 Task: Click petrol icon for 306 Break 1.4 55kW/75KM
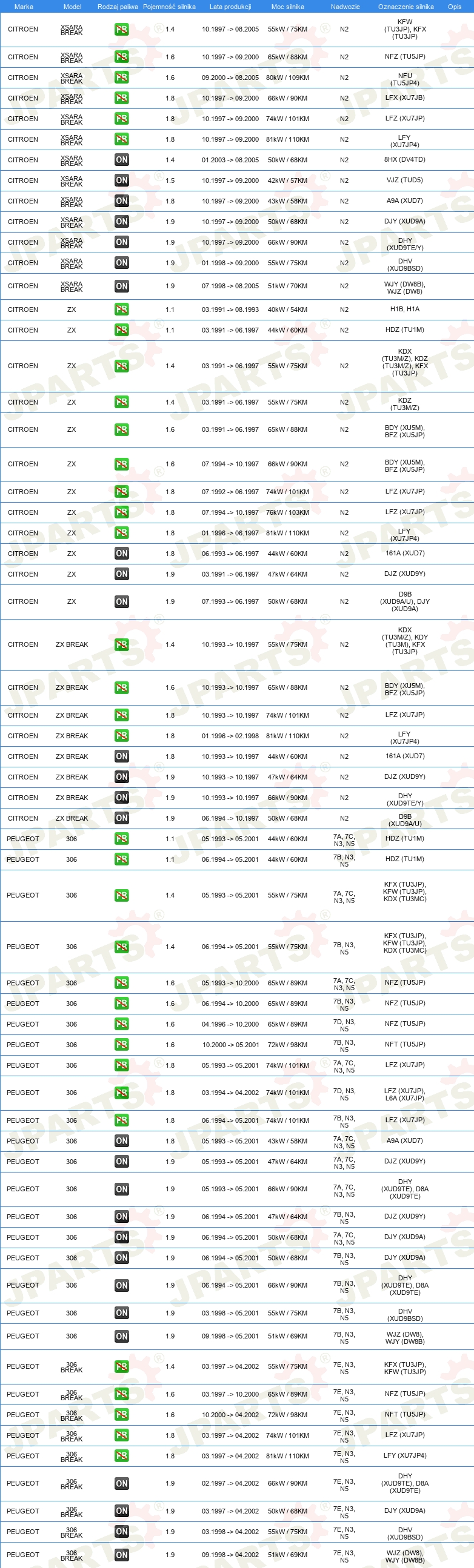(122, 1367)
